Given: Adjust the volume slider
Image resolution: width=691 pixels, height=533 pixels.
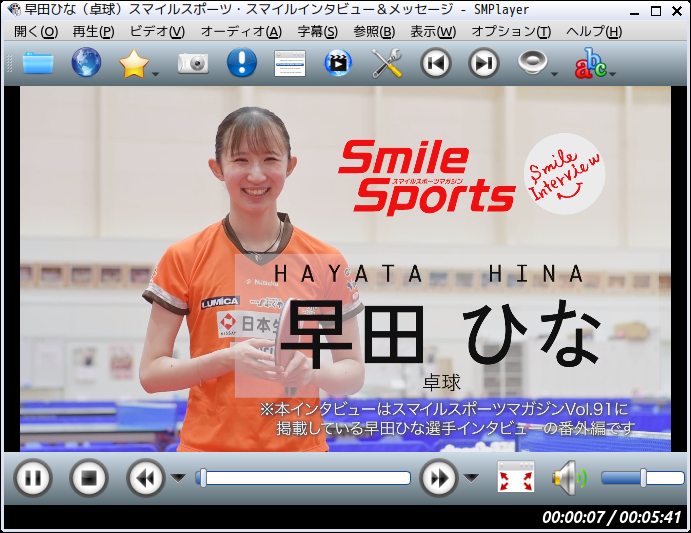Looking at the screenshot, I should point(643,478).
